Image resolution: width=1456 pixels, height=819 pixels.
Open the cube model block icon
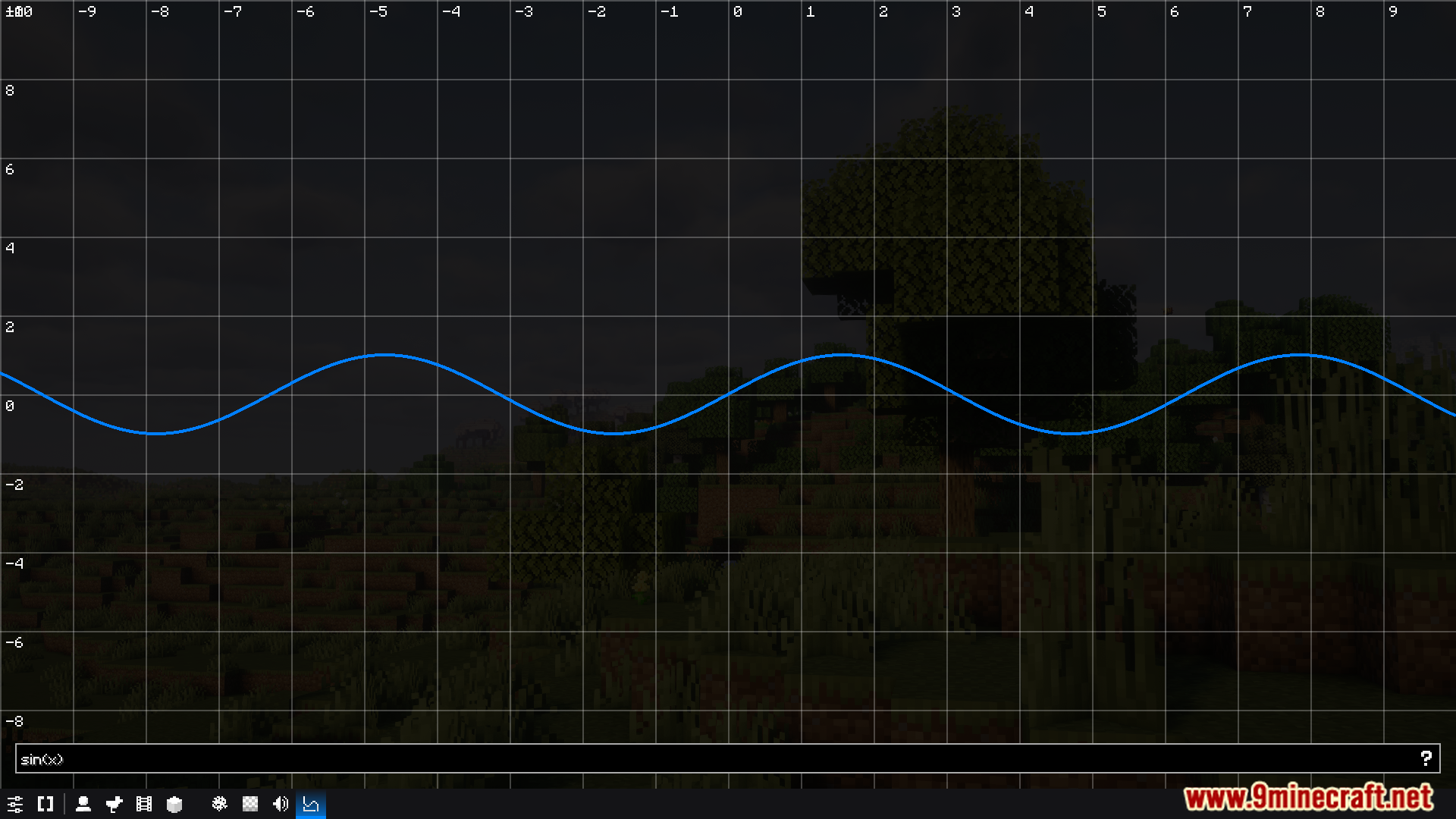tap(174, 804)
